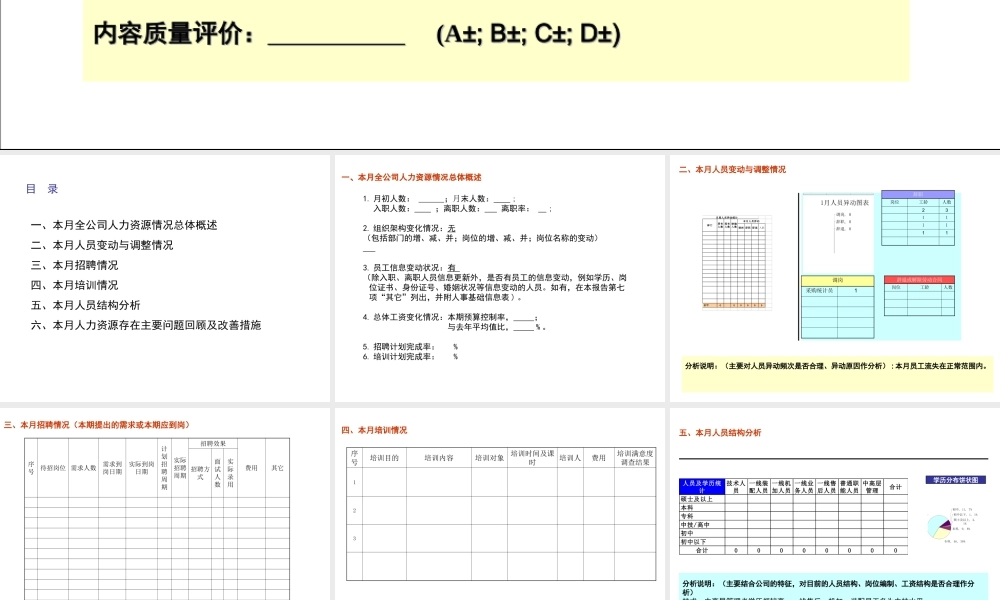Open contents entry 六、本月人力资源存在主要问题回顾及改善措施
1000x600 pixels.
click(x=146, y=325)
